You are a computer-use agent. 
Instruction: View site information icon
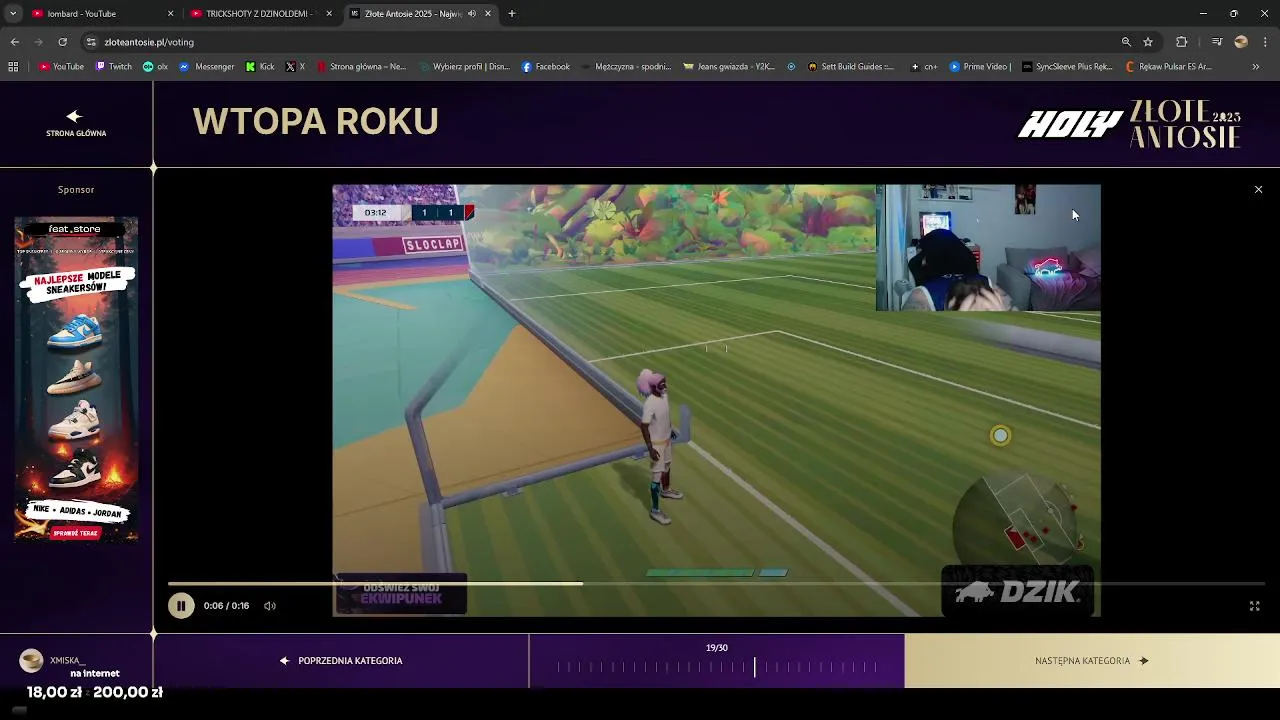click(92, 42)
